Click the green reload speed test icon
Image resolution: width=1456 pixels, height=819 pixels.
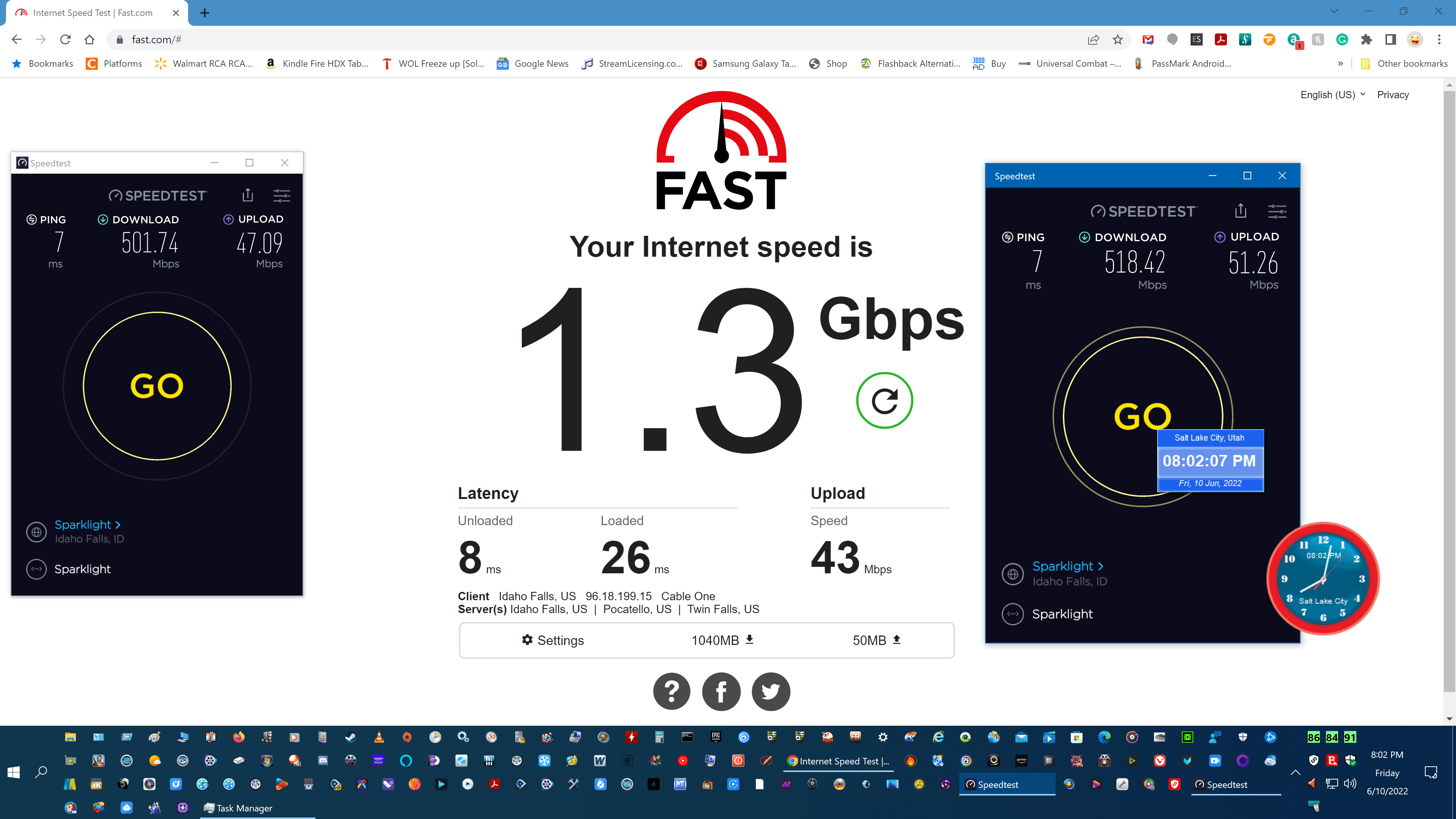[x=884, y=400]
